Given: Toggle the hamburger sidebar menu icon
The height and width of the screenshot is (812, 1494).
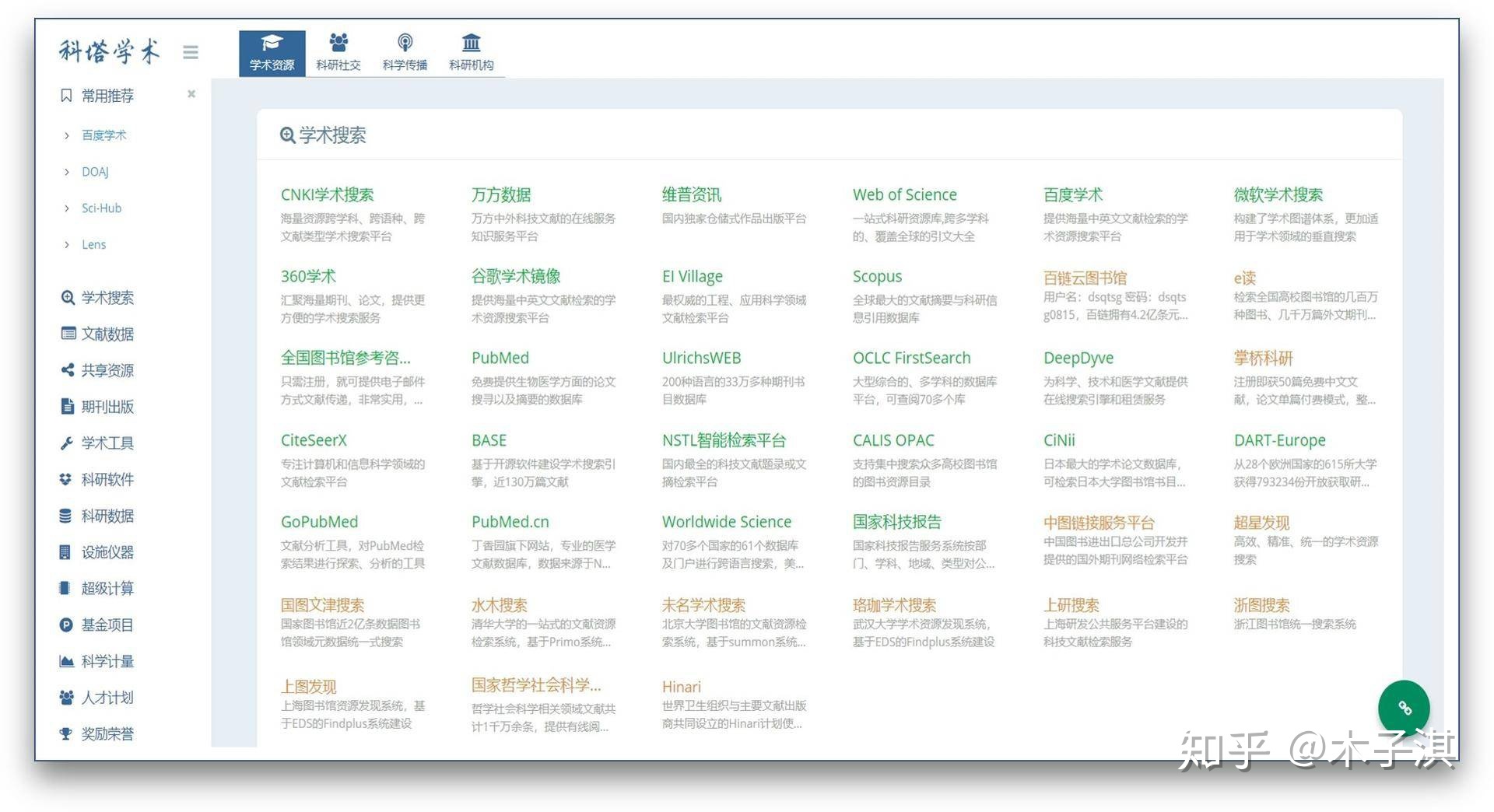Looking at the screenshot, I should [191, 52].
